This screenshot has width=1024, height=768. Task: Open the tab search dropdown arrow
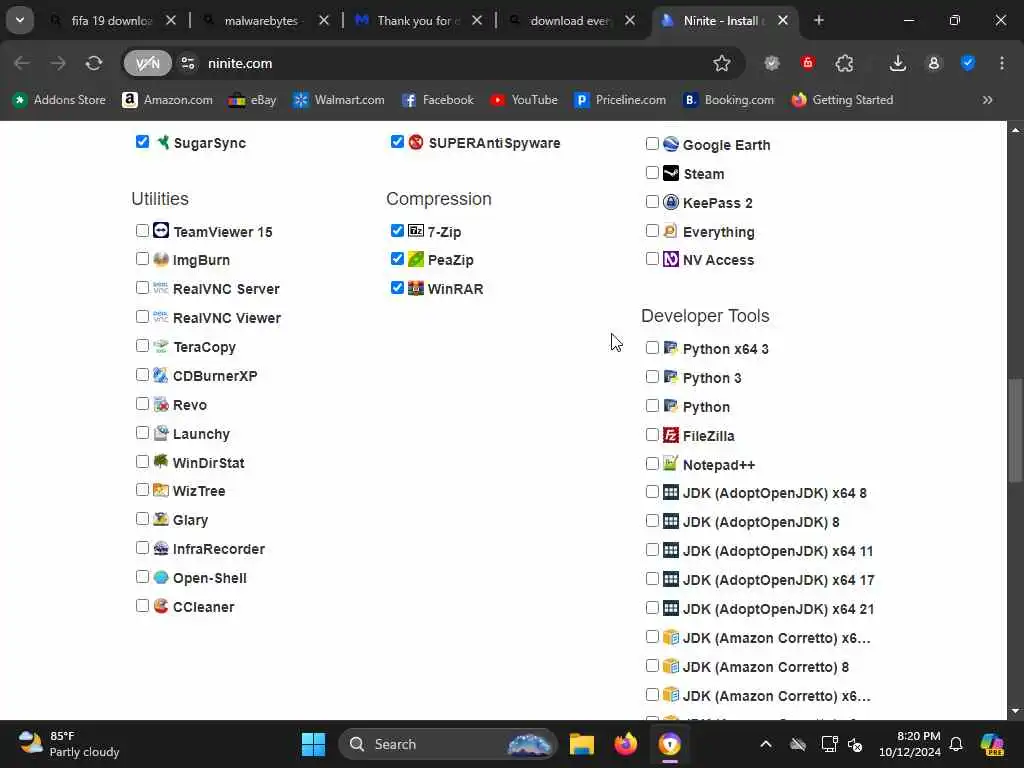(x=20, y=20)
